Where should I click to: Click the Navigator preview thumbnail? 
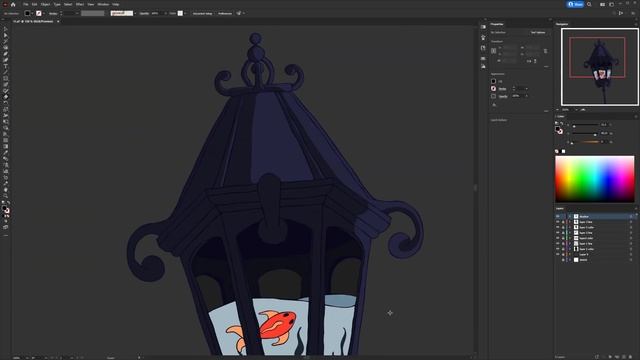click(x=600, y=67)
